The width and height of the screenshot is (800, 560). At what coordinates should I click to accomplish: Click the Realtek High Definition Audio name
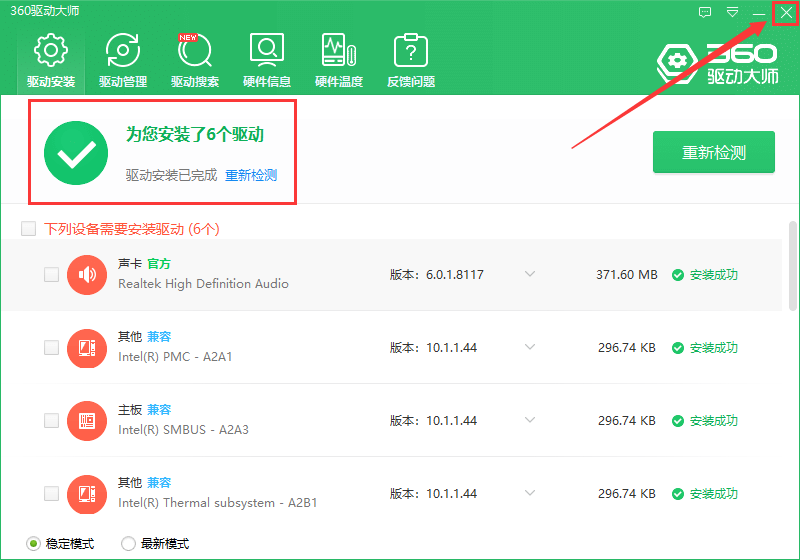click(203, 284)
